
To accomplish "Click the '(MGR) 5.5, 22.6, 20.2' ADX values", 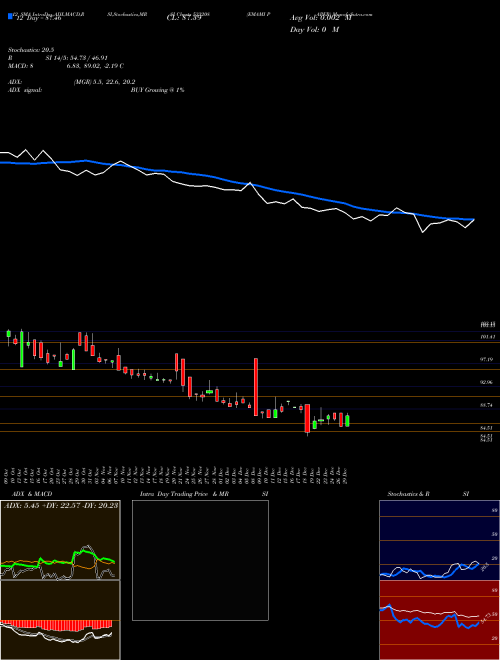I will pos(104,82).
